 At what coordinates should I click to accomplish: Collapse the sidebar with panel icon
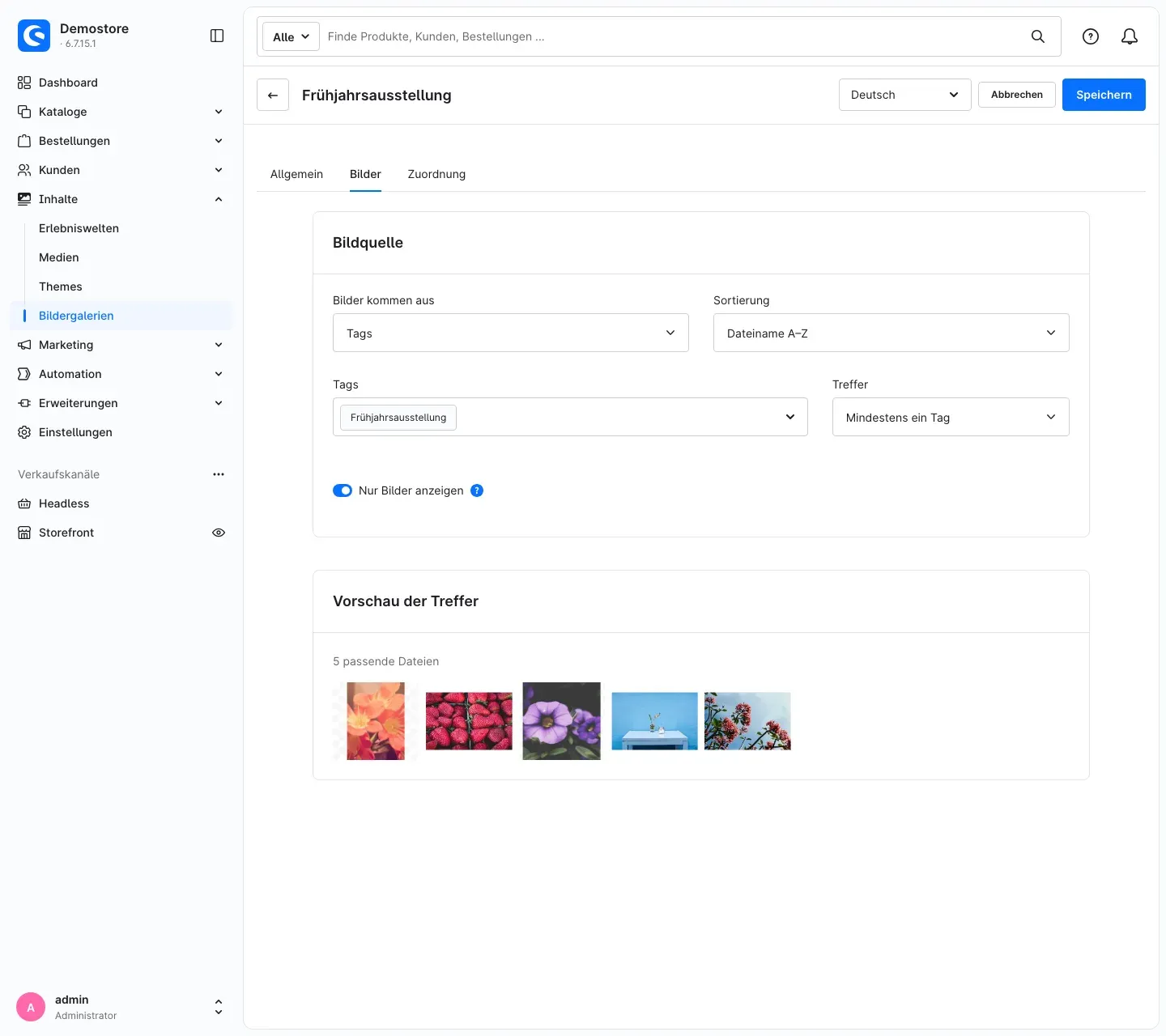point(217,36)
